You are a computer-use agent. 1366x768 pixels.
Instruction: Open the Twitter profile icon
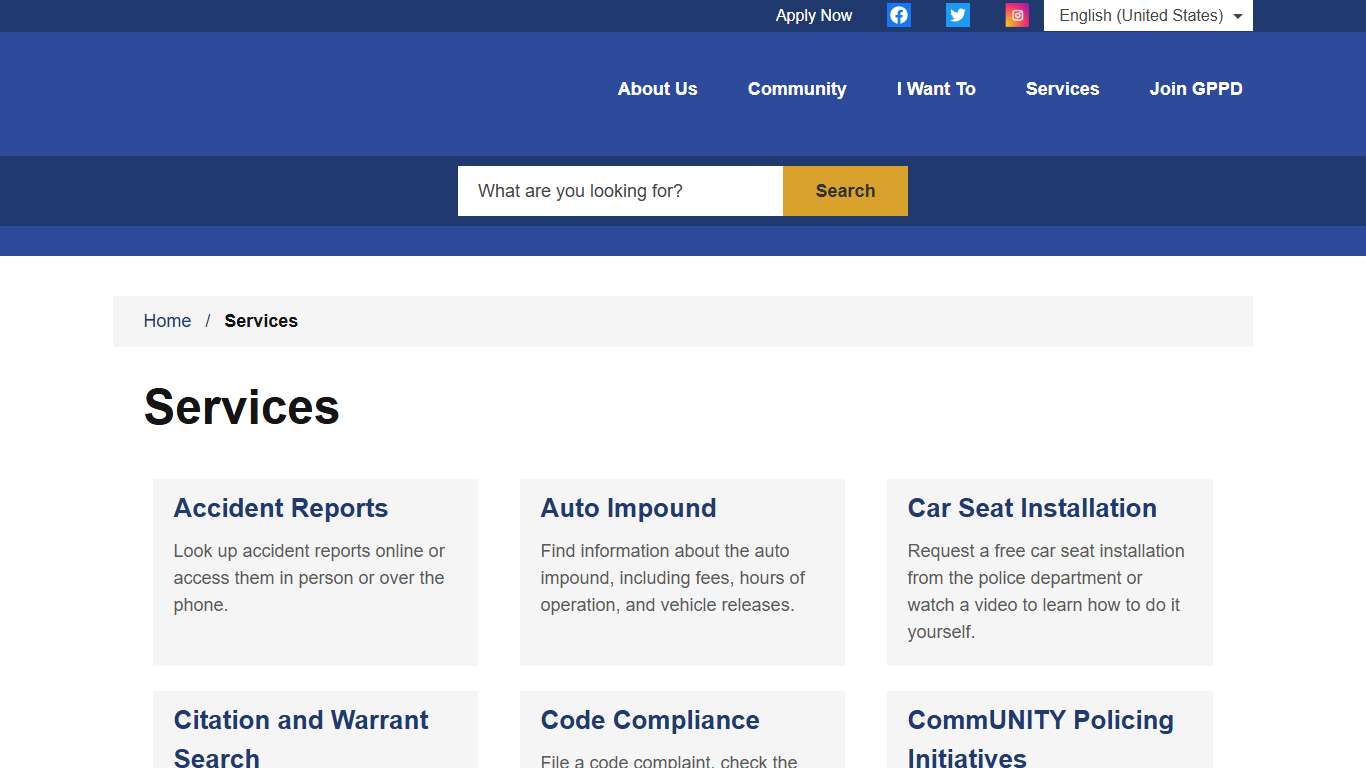point(957,15)
